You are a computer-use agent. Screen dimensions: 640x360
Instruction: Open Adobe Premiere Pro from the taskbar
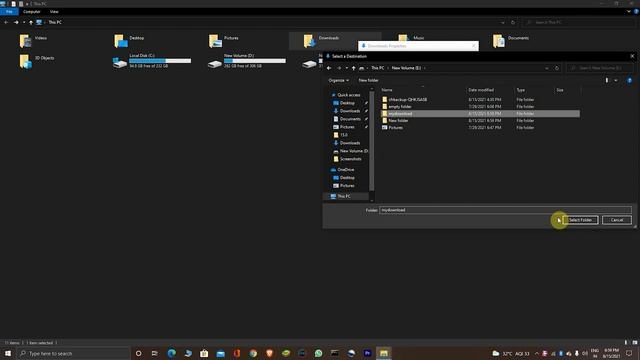coord(367,353)
